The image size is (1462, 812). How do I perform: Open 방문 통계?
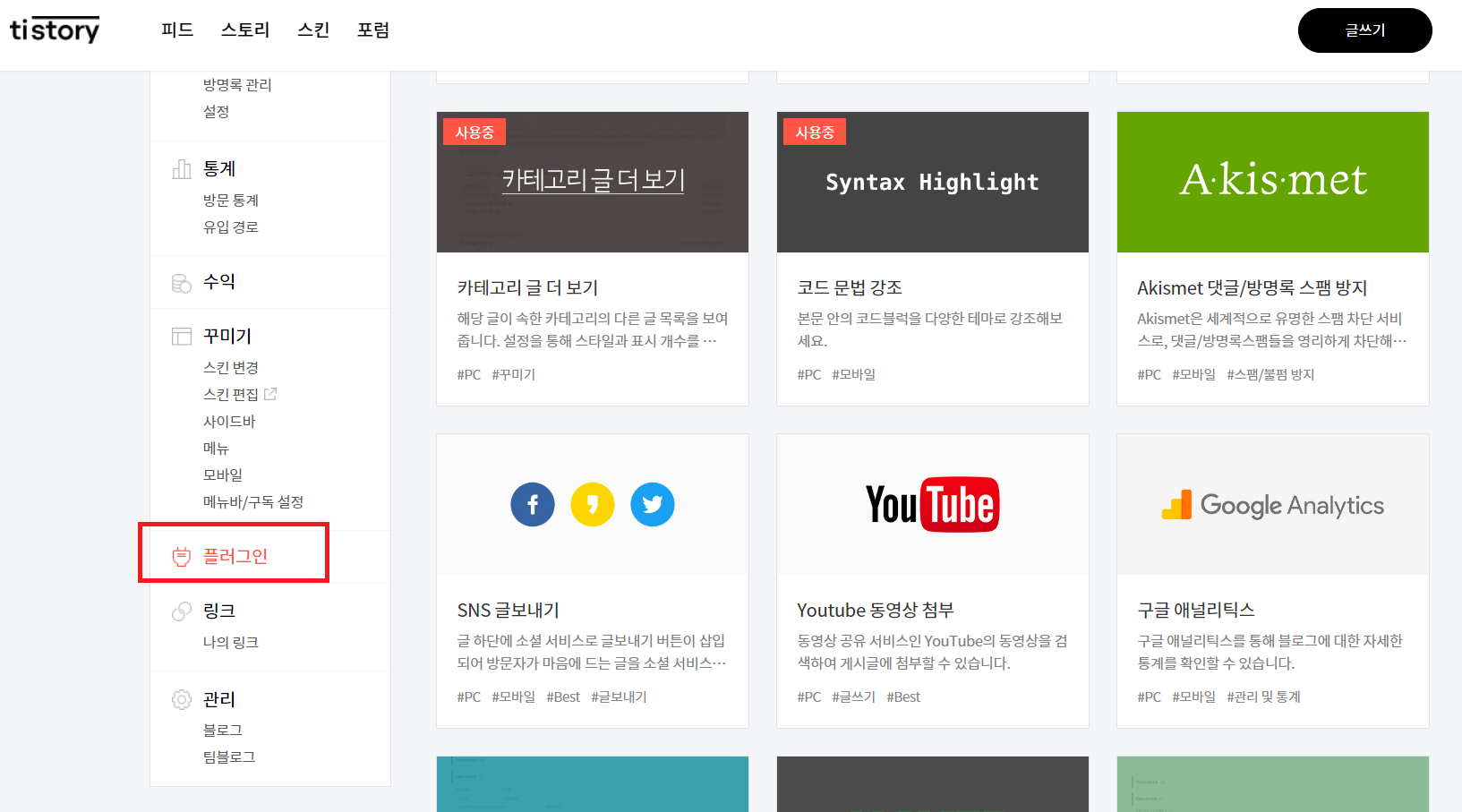coord(231,201)
